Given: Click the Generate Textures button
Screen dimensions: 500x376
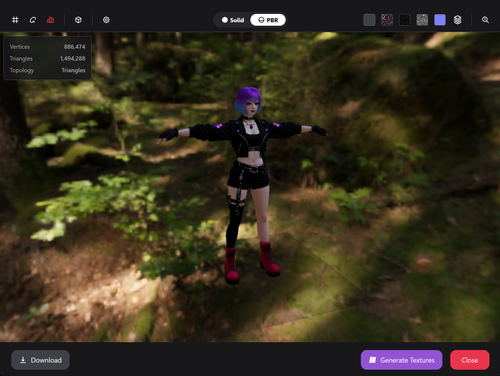Looking at the screenshot, I should tap(401, 360).
